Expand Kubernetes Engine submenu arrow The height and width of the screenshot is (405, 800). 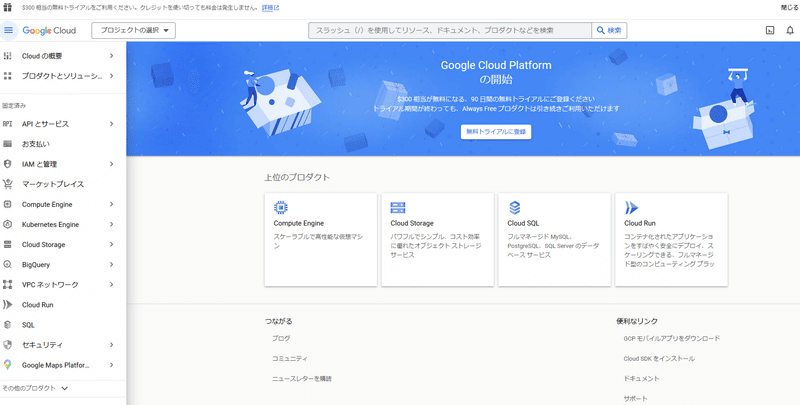112,224
